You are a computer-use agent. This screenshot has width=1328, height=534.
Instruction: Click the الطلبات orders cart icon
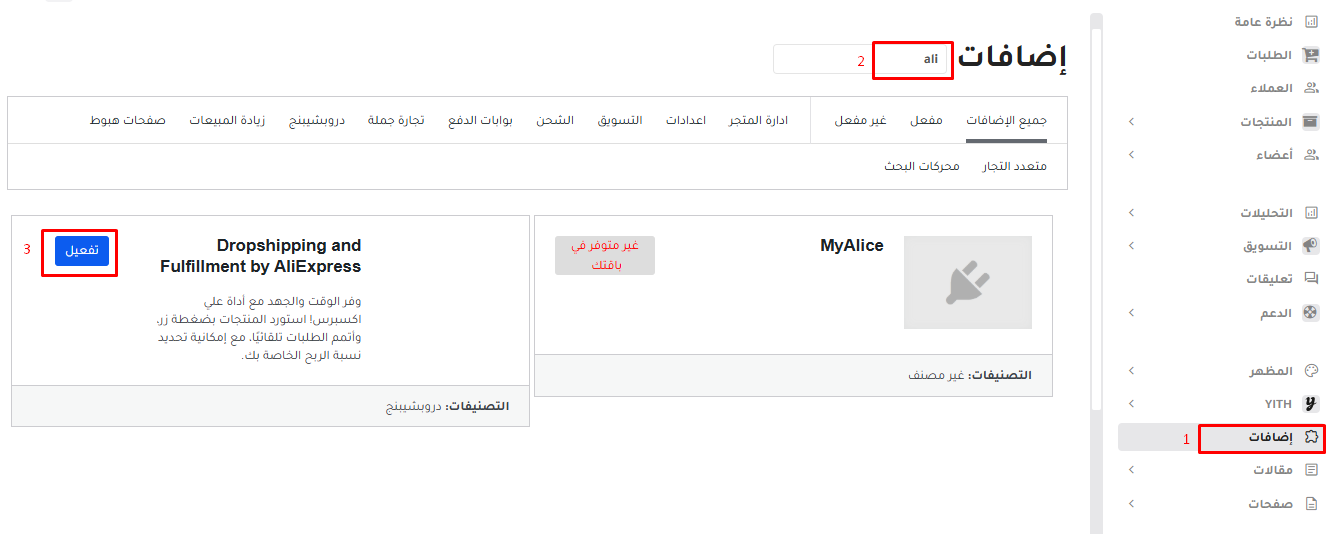pyautogui.click(x=1311, y=55)
